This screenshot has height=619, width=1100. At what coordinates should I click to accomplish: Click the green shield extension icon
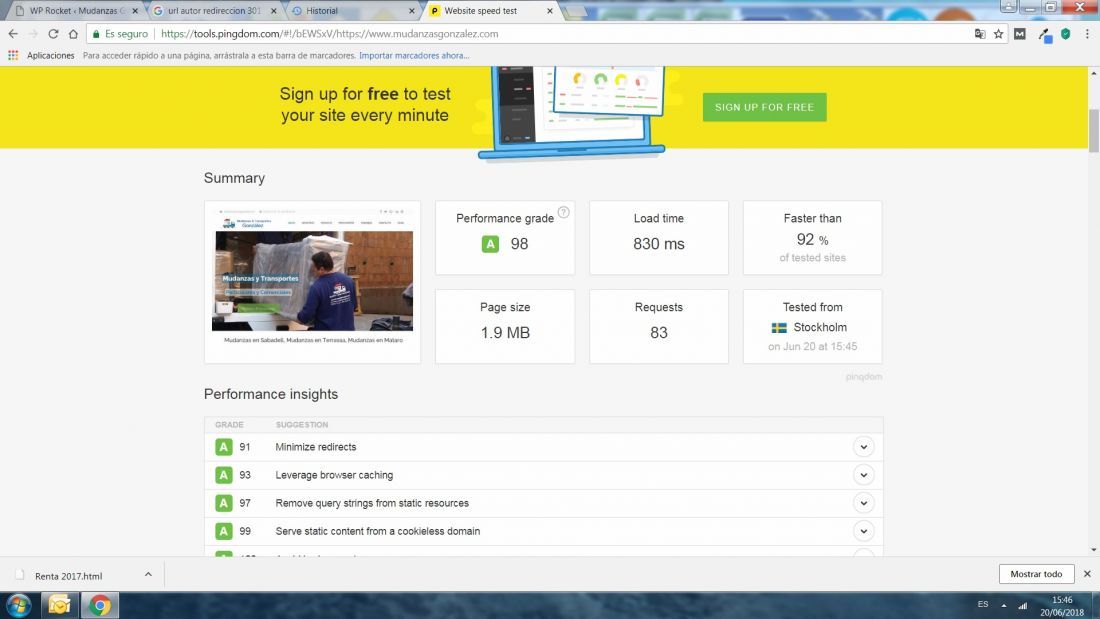(1066, 34)
